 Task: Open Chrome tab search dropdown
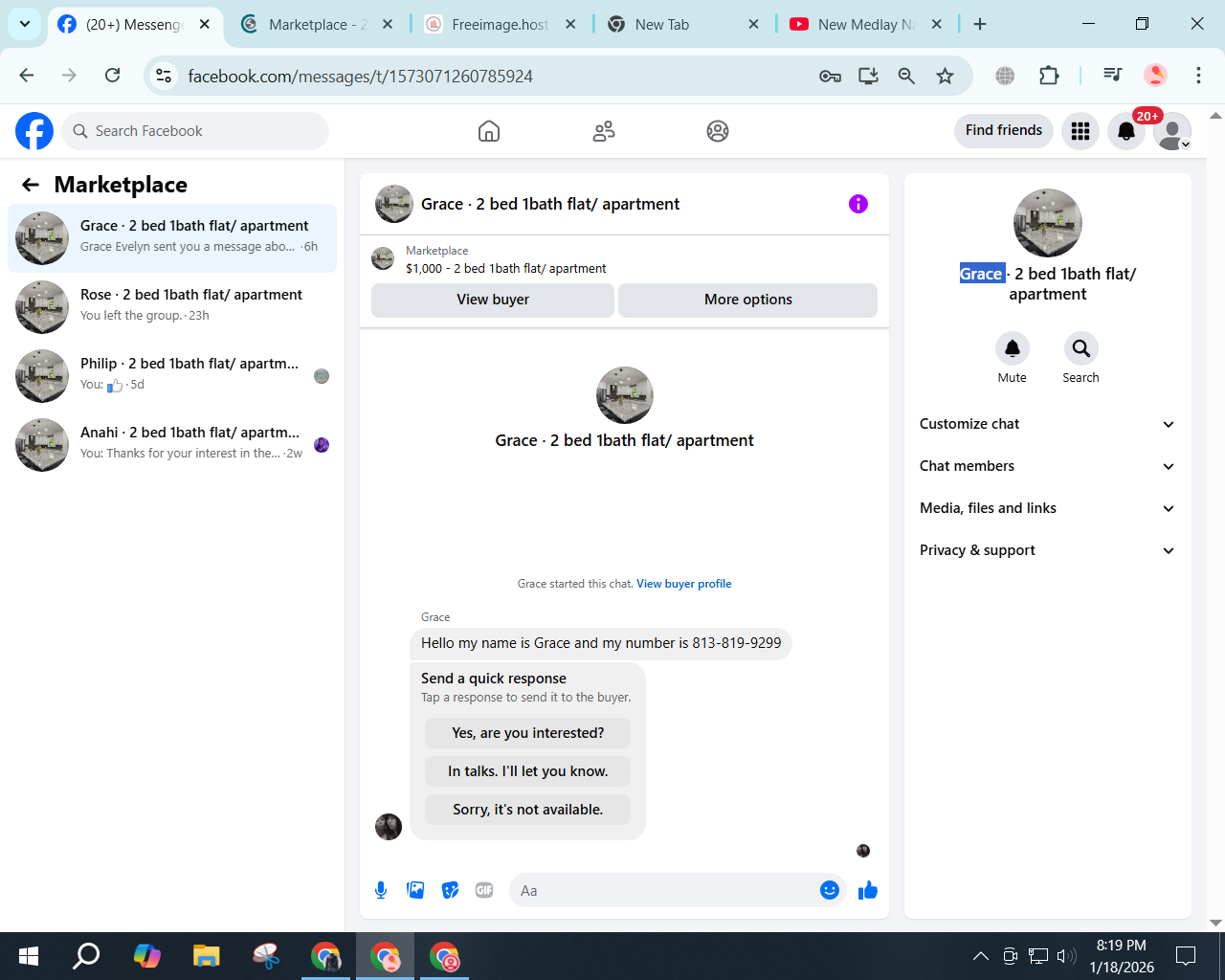pos(25,25)
